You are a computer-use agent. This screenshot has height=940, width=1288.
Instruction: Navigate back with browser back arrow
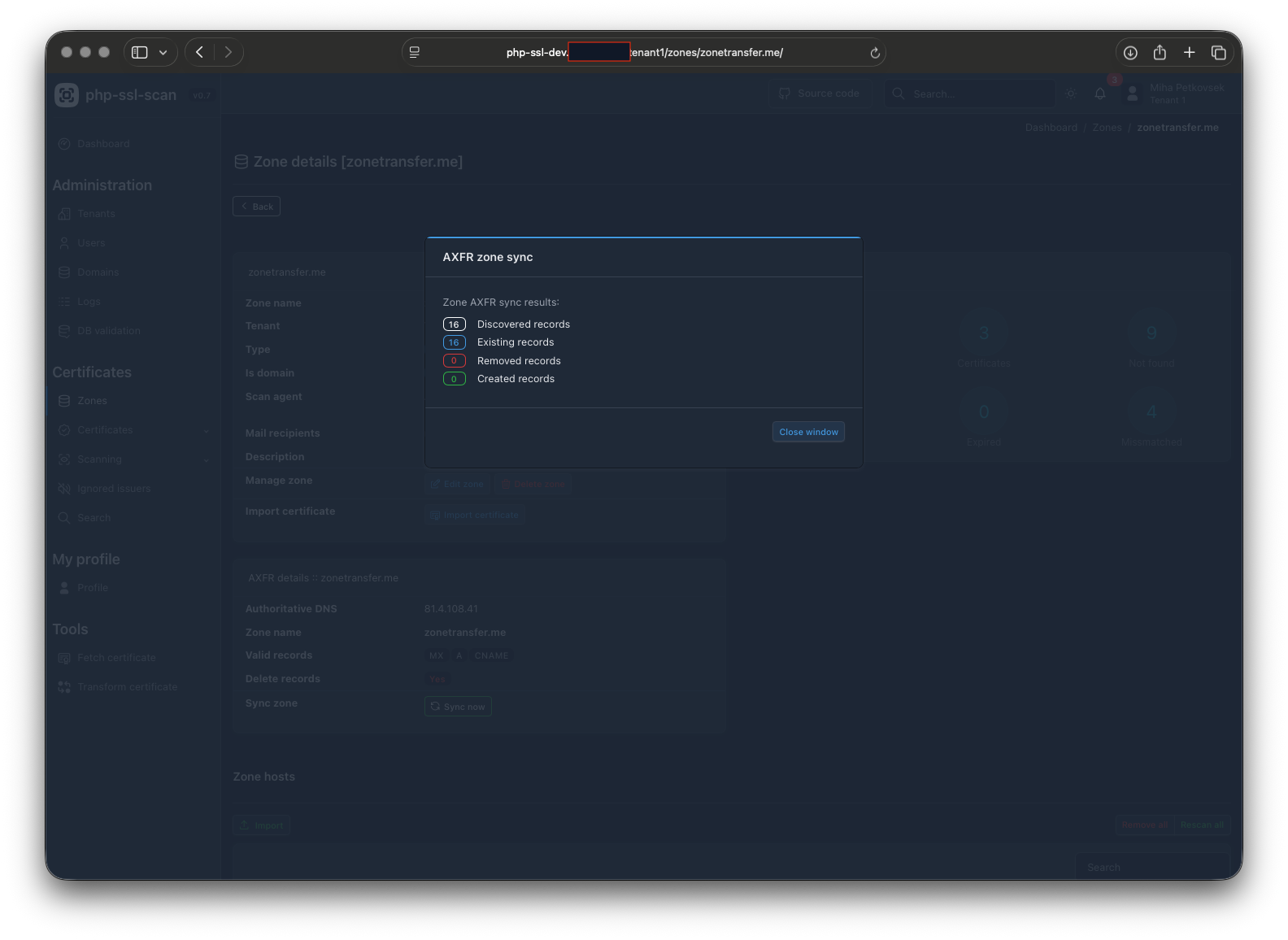199,53
